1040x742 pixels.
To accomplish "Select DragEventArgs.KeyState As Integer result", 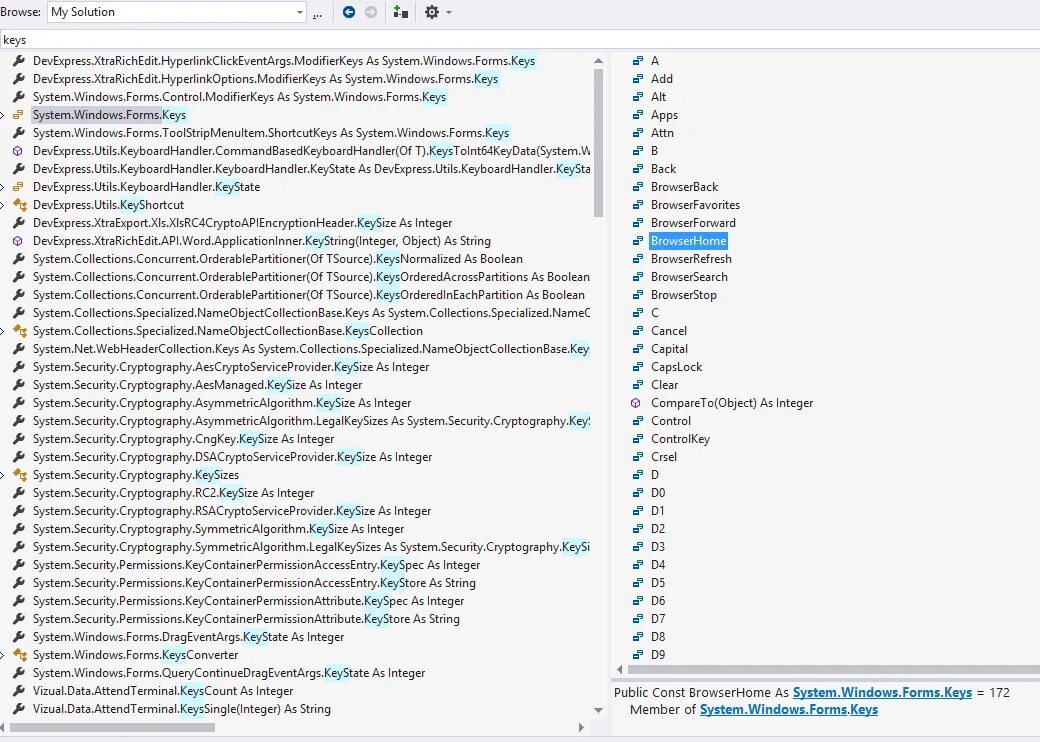I will (x=188, y=637).
